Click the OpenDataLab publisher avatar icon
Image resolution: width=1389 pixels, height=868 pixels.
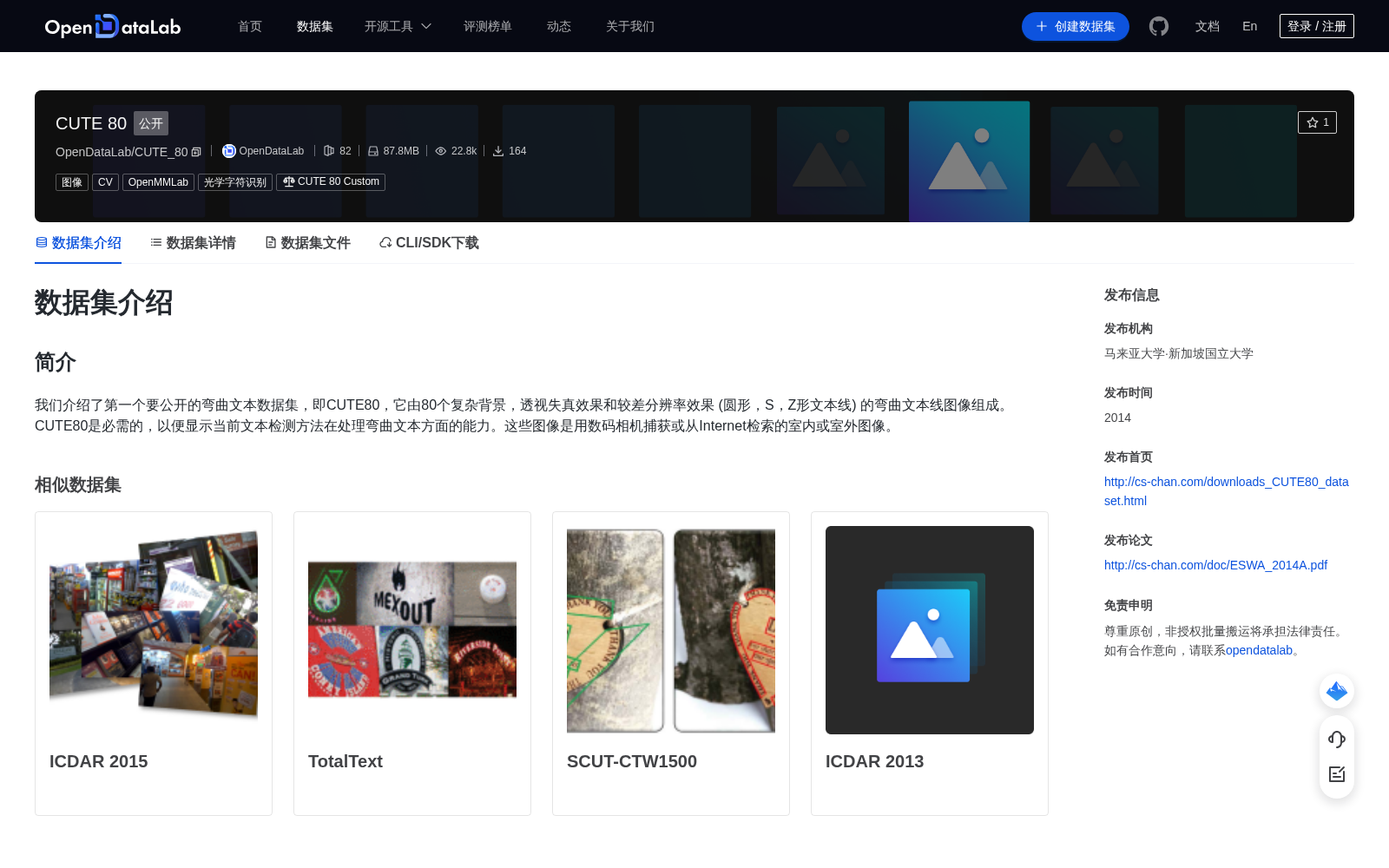tap(229, 151)
